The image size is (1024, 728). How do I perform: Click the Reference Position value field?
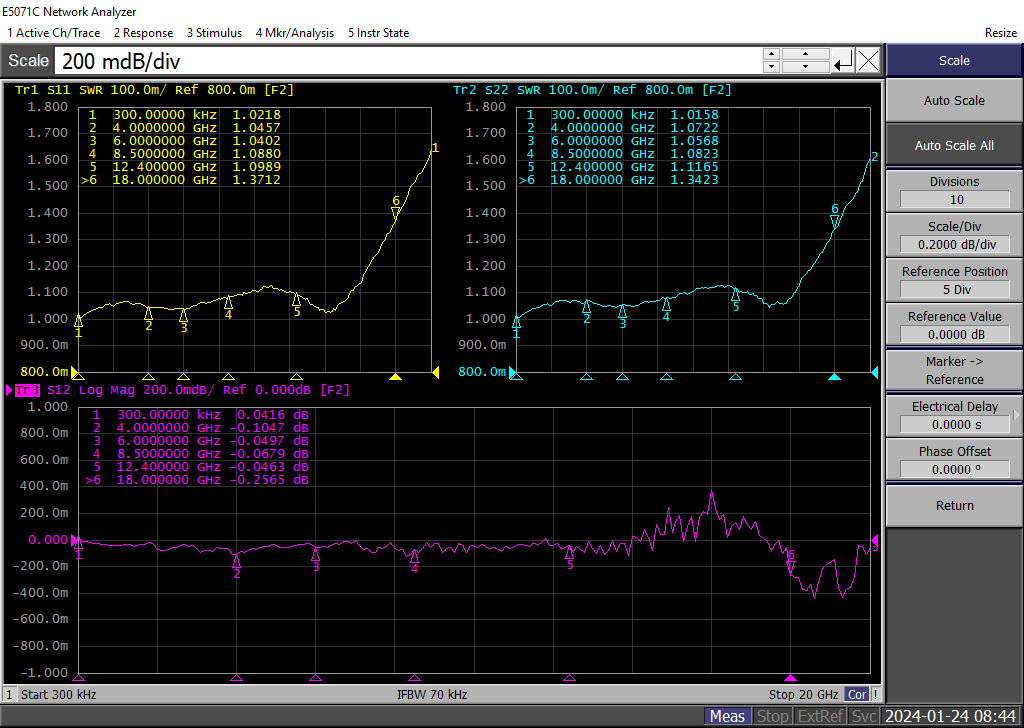click(954, 289)
